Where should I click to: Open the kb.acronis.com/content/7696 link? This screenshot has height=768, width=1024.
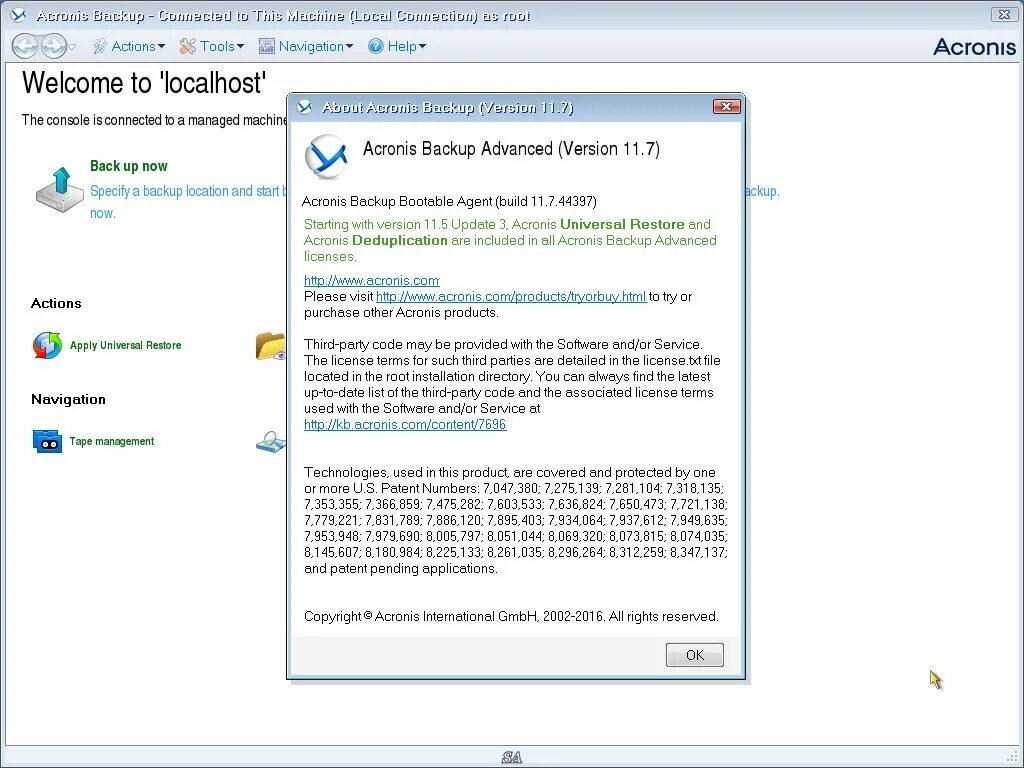[405, 424]
